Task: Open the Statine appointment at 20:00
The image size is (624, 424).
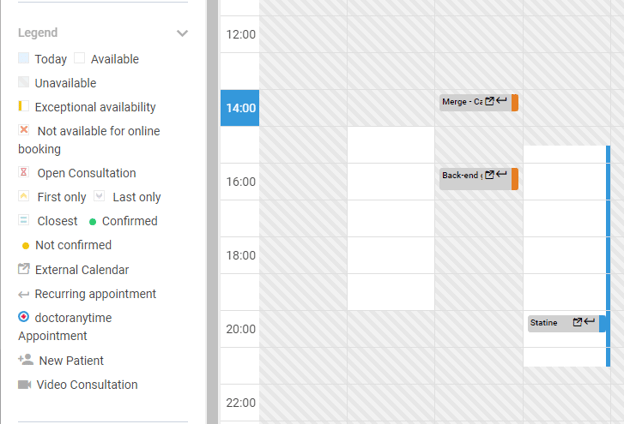Action: [x=548, y=323]
